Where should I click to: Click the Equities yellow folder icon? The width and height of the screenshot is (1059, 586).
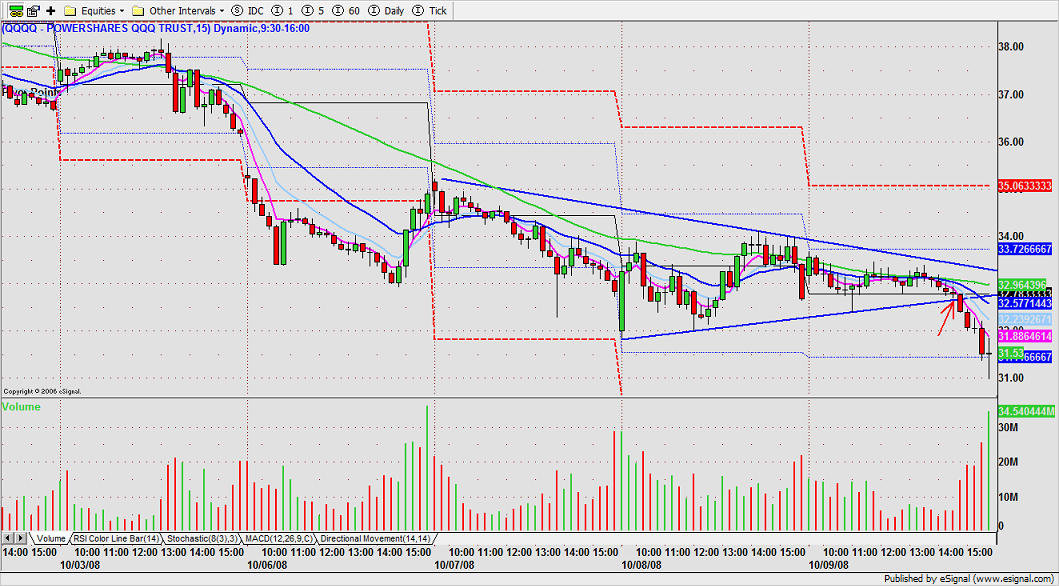click(x=70, y=11)
